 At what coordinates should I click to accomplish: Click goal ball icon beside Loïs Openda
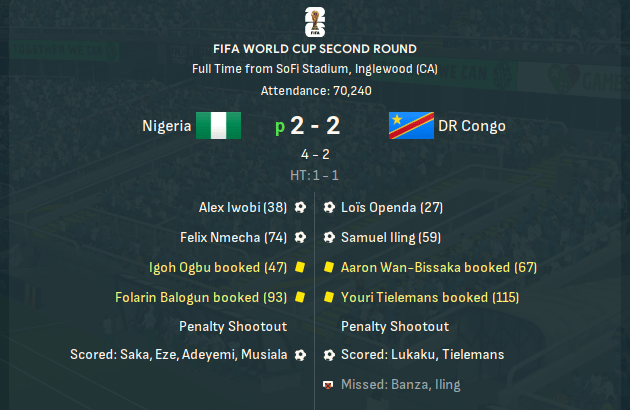[329, 207]
